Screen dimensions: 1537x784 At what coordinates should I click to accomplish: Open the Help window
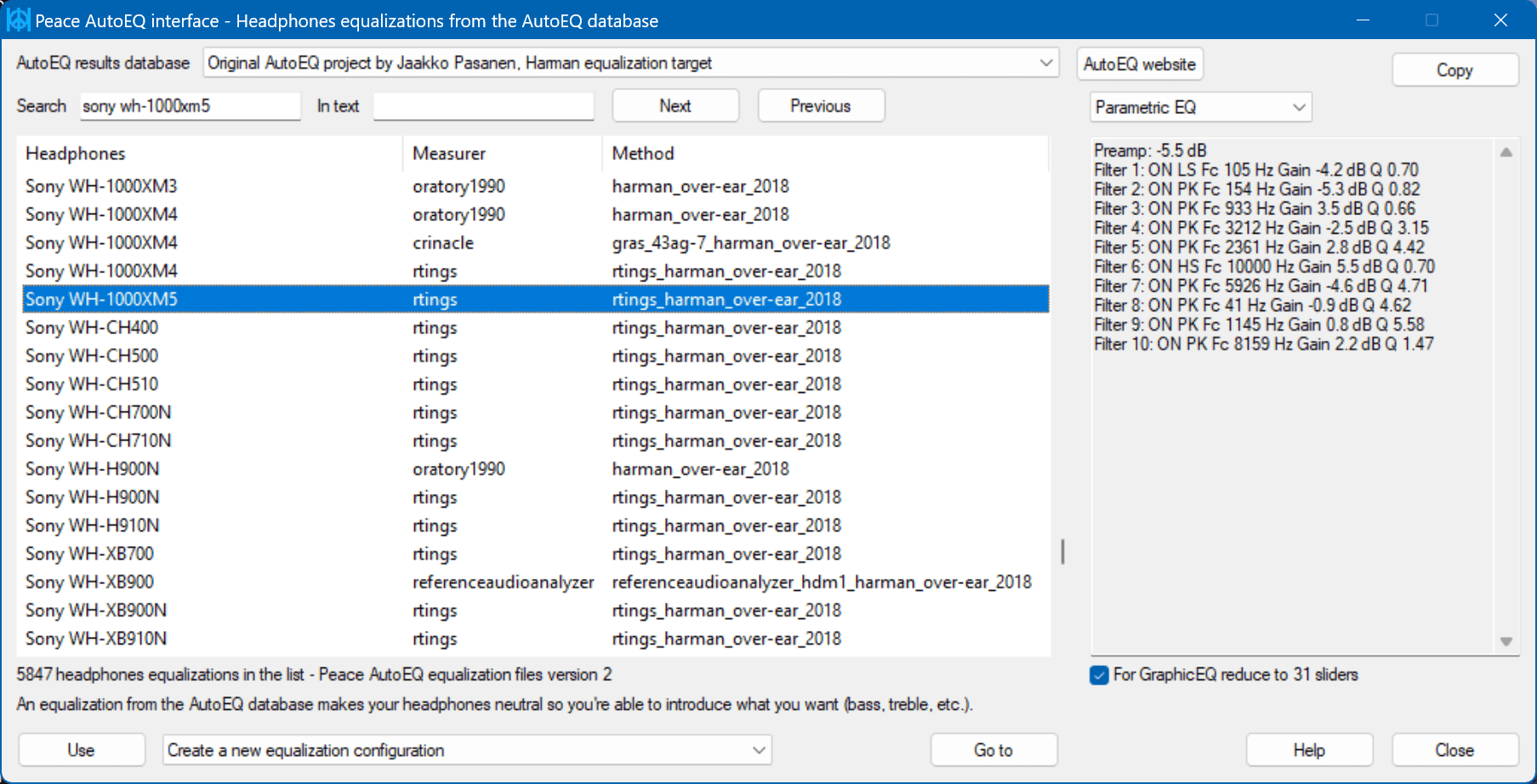[1309, 750]
